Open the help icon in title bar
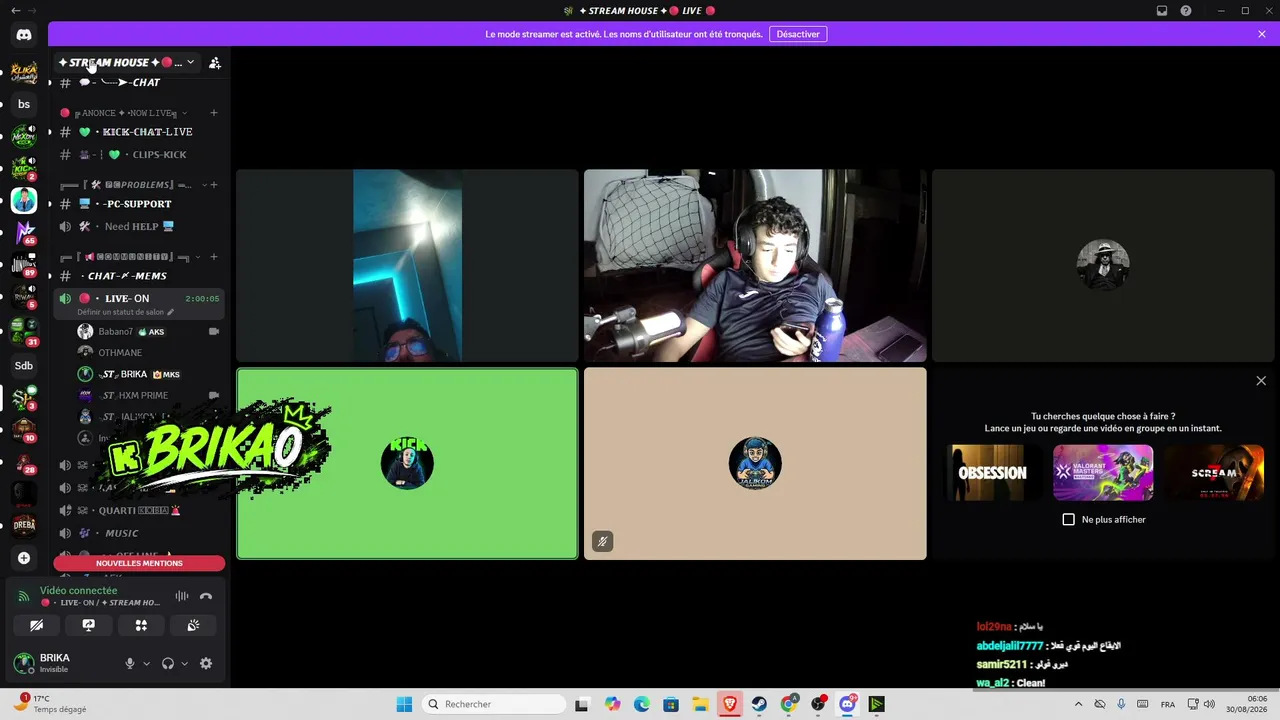Image resolution: width=1280 pixels, height=720 pixels. click(1186, 11)
